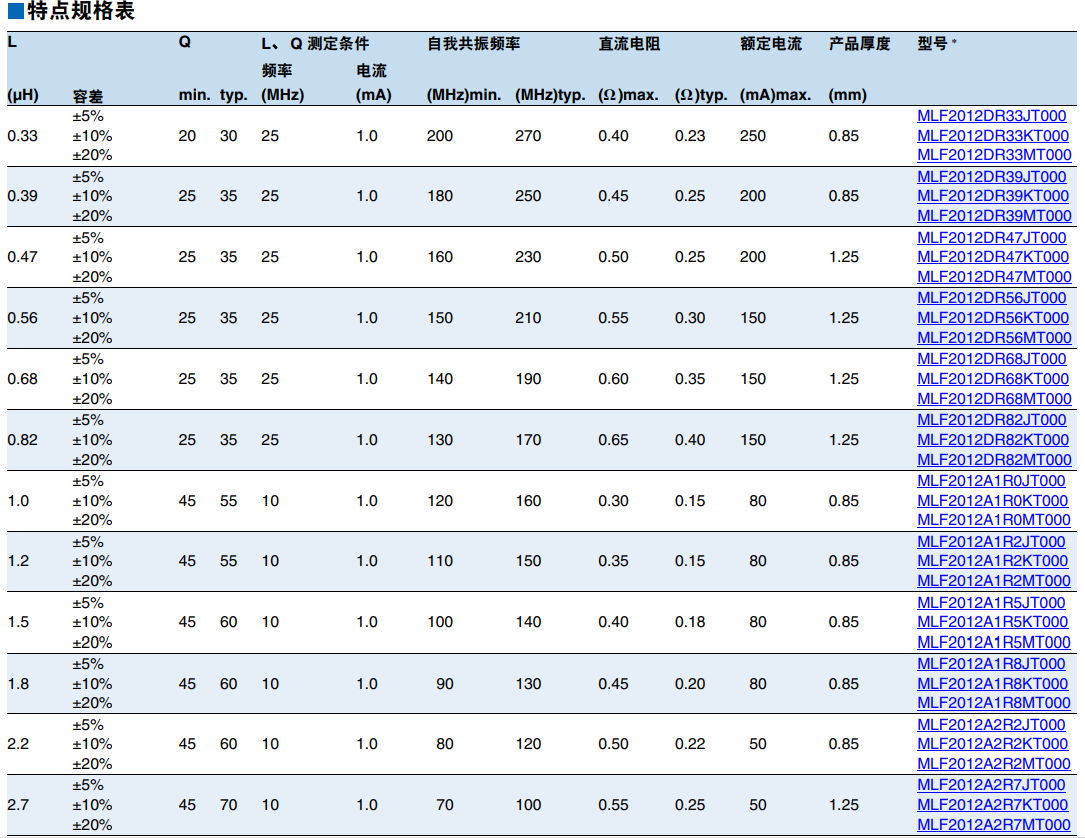Click inductance value 0.47
This screenshot has width=1085, height=838.
click(x=22, y=257)
